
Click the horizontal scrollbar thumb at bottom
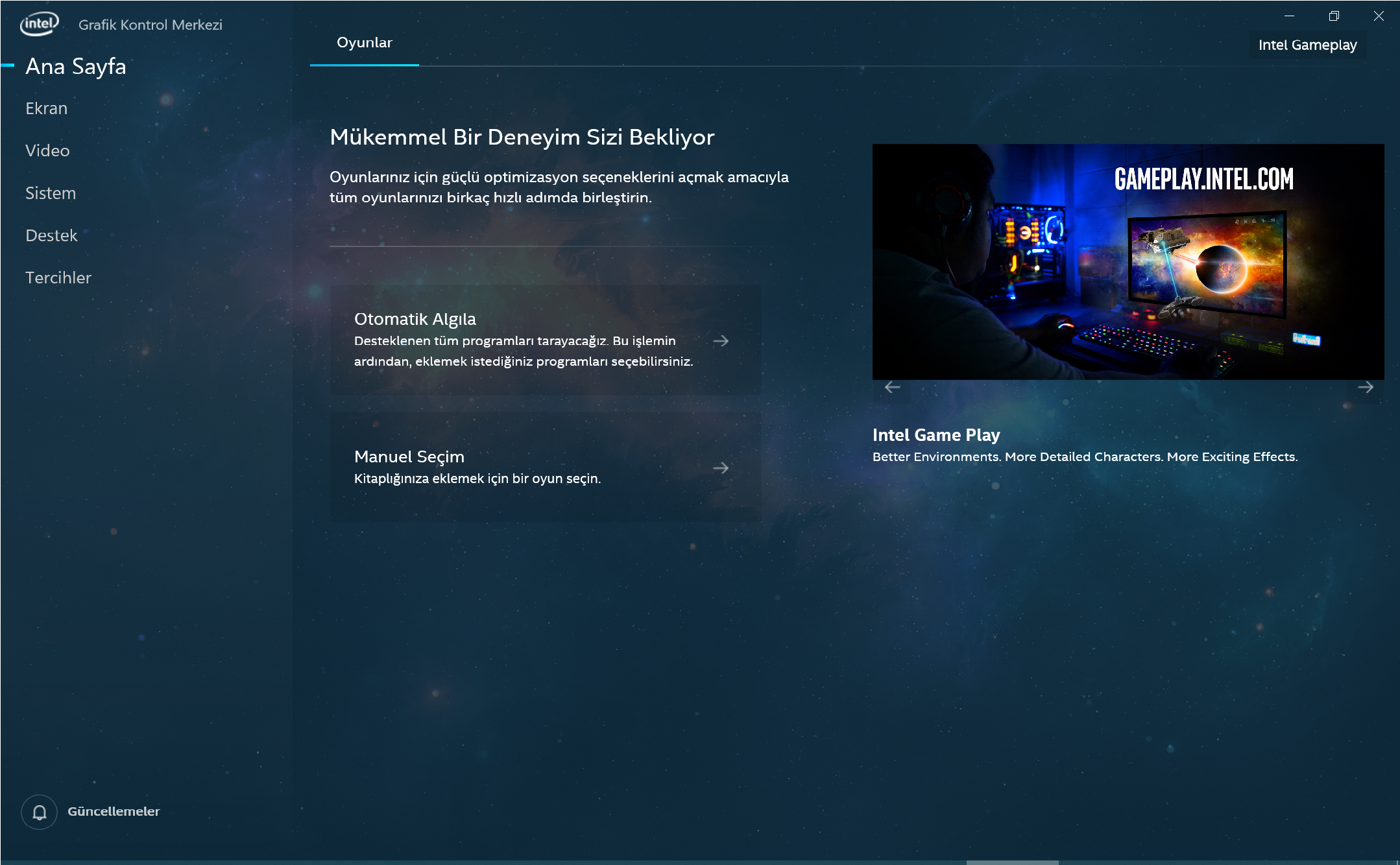[1012, 862]
